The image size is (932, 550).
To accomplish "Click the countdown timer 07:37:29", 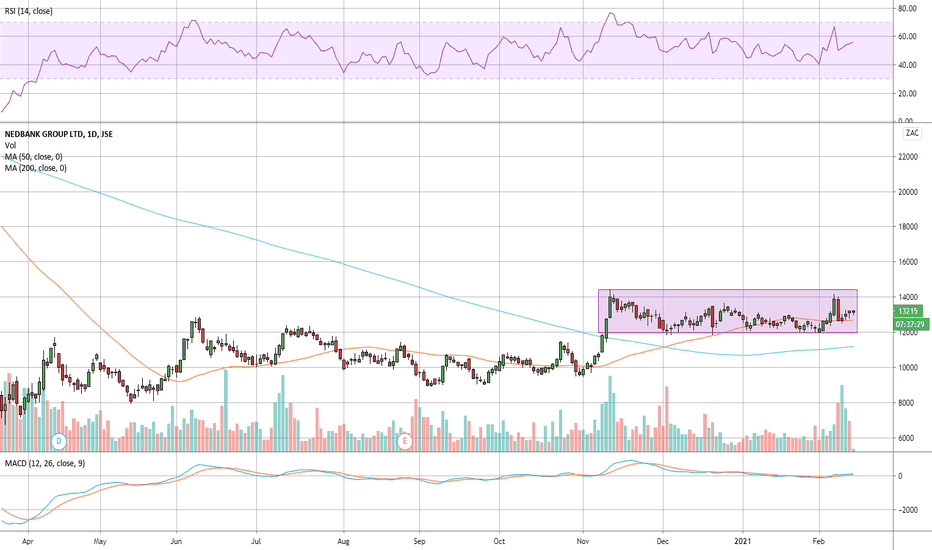I will click(x=910, y=325).
